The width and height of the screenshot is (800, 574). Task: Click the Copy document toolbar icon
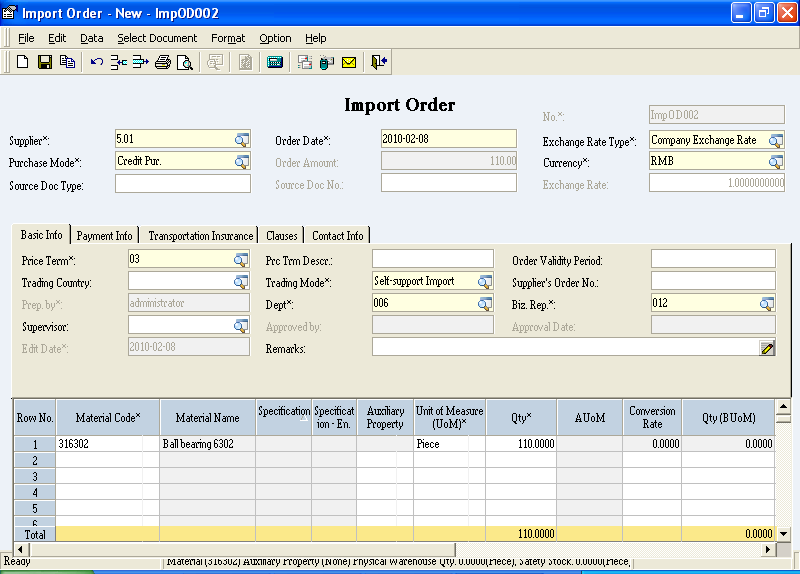pos(67,62)
